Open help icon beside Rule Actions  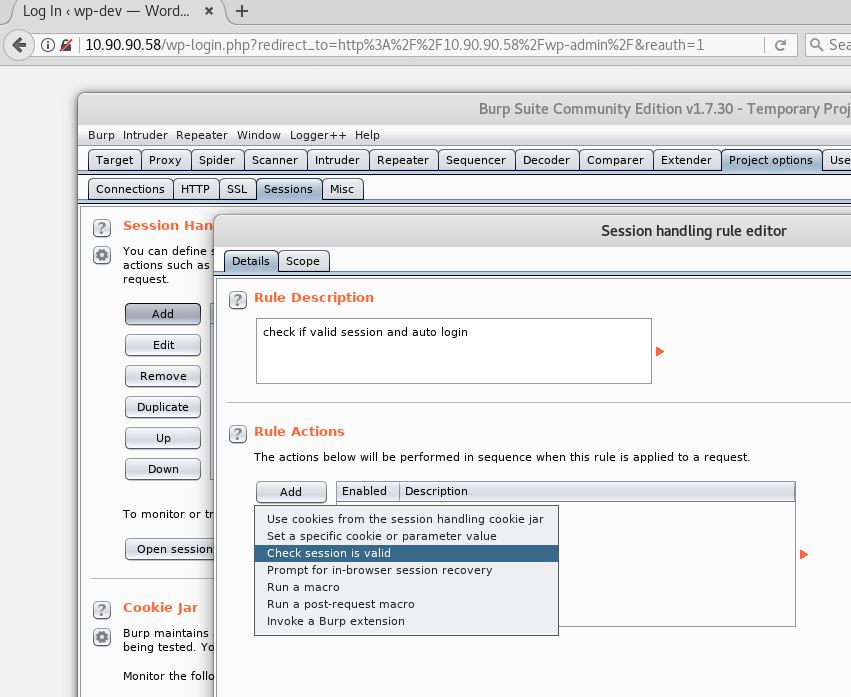pyautogui.click(x=238, y=434)
